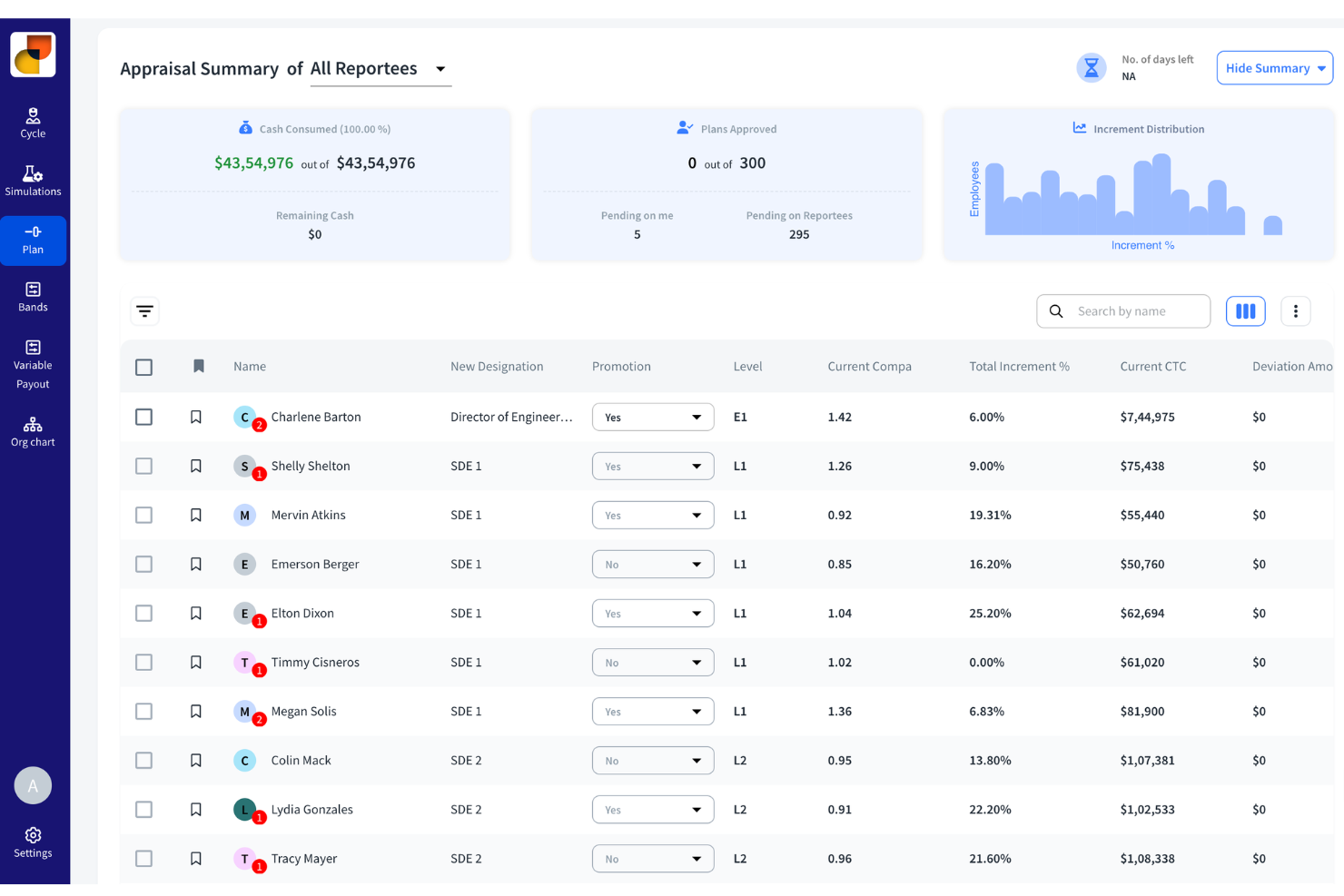1344x896 pixels.
Task: Click the Search by name field
Action: click(x=1135, y=311)
